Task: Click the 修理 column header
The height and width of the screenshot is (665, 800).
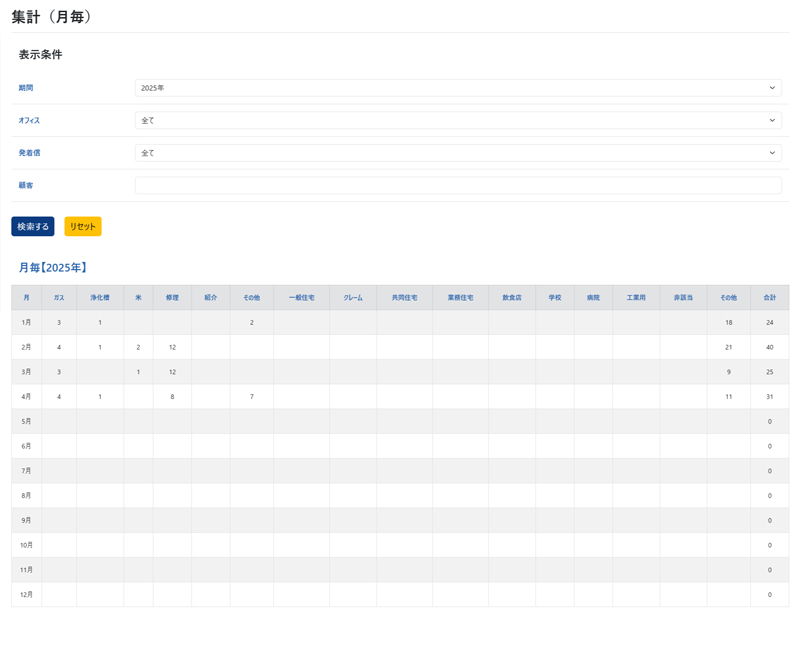Action: [x=172, y=298]
